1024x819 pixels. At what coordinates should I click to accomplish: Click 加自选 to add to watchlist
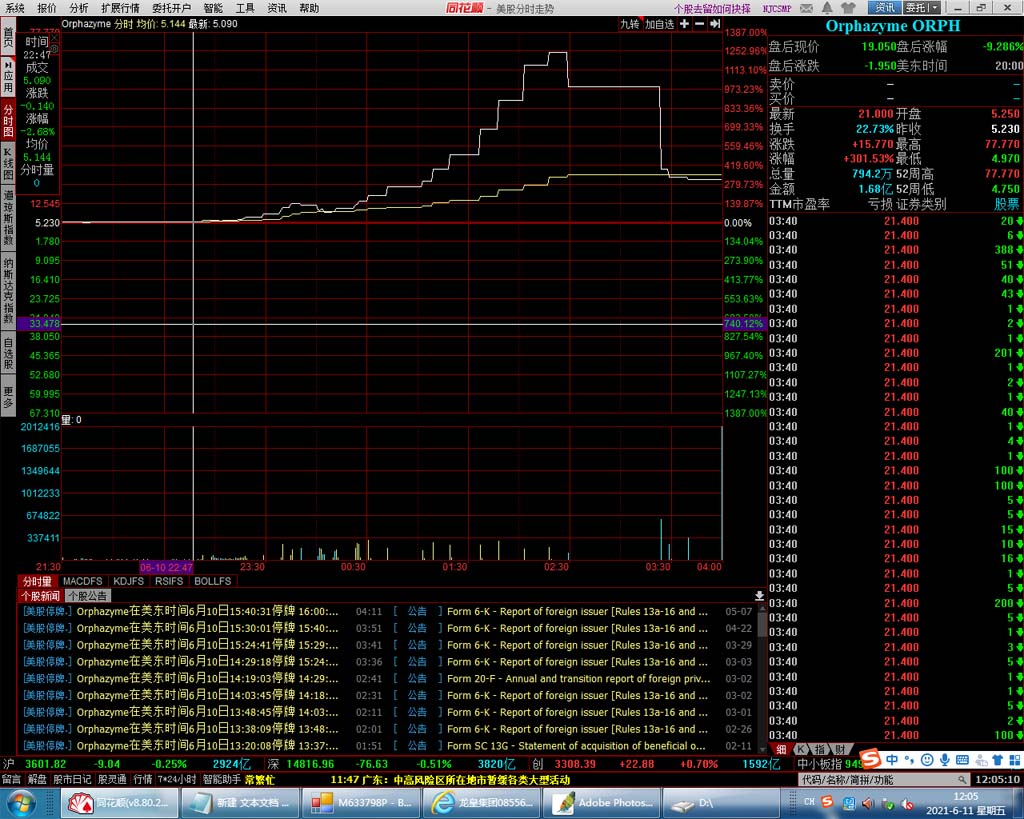point(660,24)
